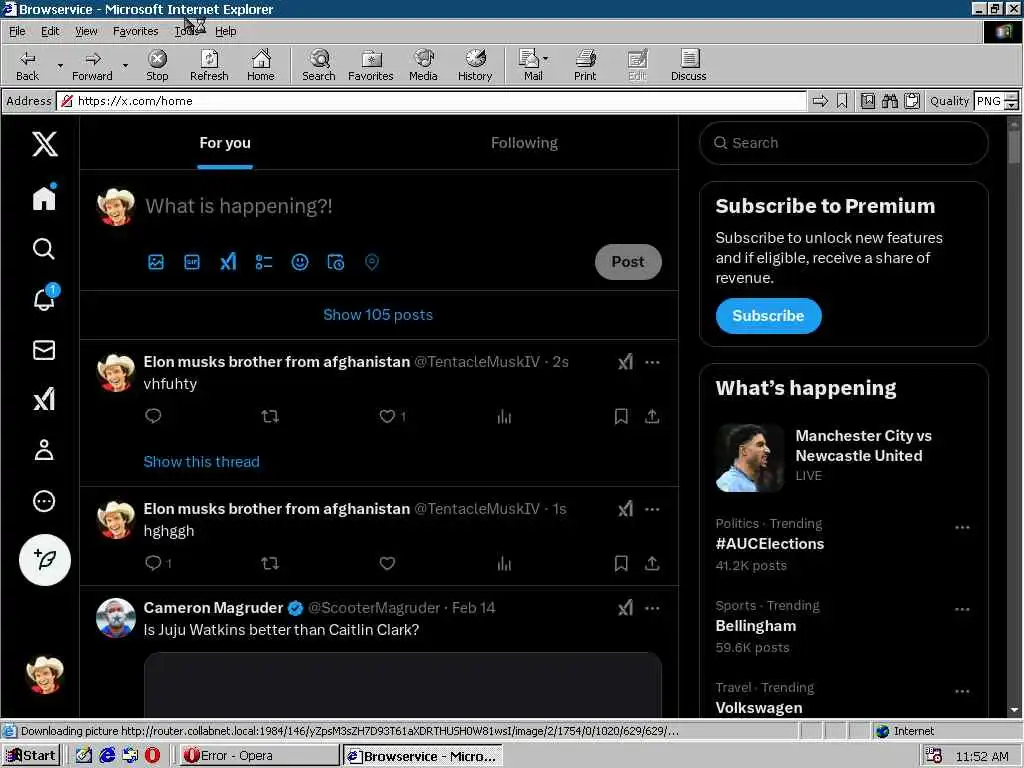This screenshot has width=1024, height=768.
Task: Switch to the For you tab
Action: [225, 143]
